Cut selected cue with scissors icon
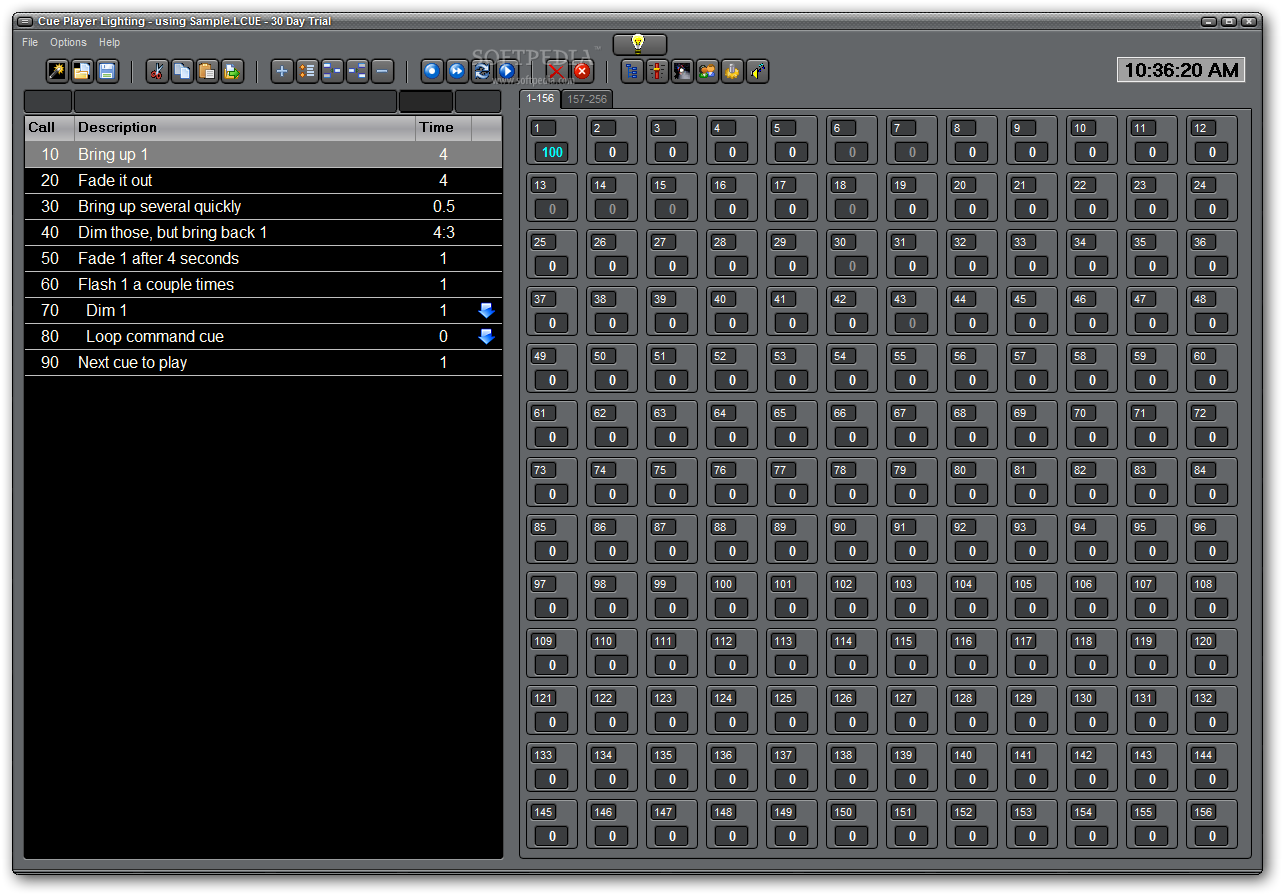The height and width of the screenshot is (895, 1283). tap(157, 71)
